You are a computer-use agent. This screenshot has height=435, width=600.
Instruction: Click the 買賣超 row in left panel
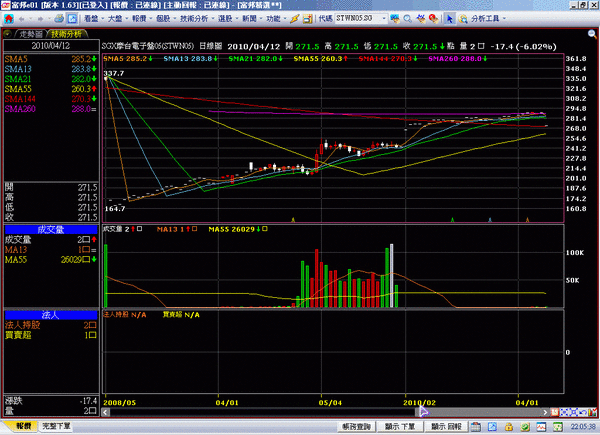[x=51, y=335]
